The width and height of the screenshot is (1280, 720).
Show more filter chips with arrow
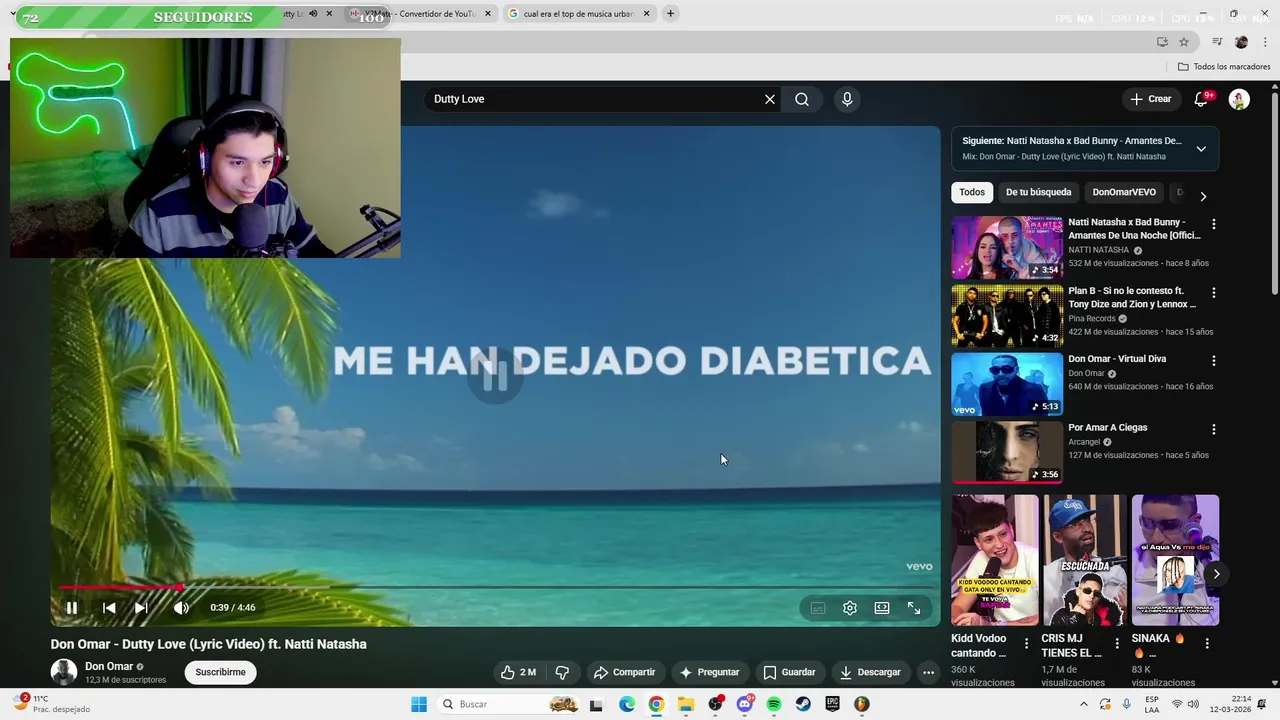pyautogui.click(x=1203, y=196)
